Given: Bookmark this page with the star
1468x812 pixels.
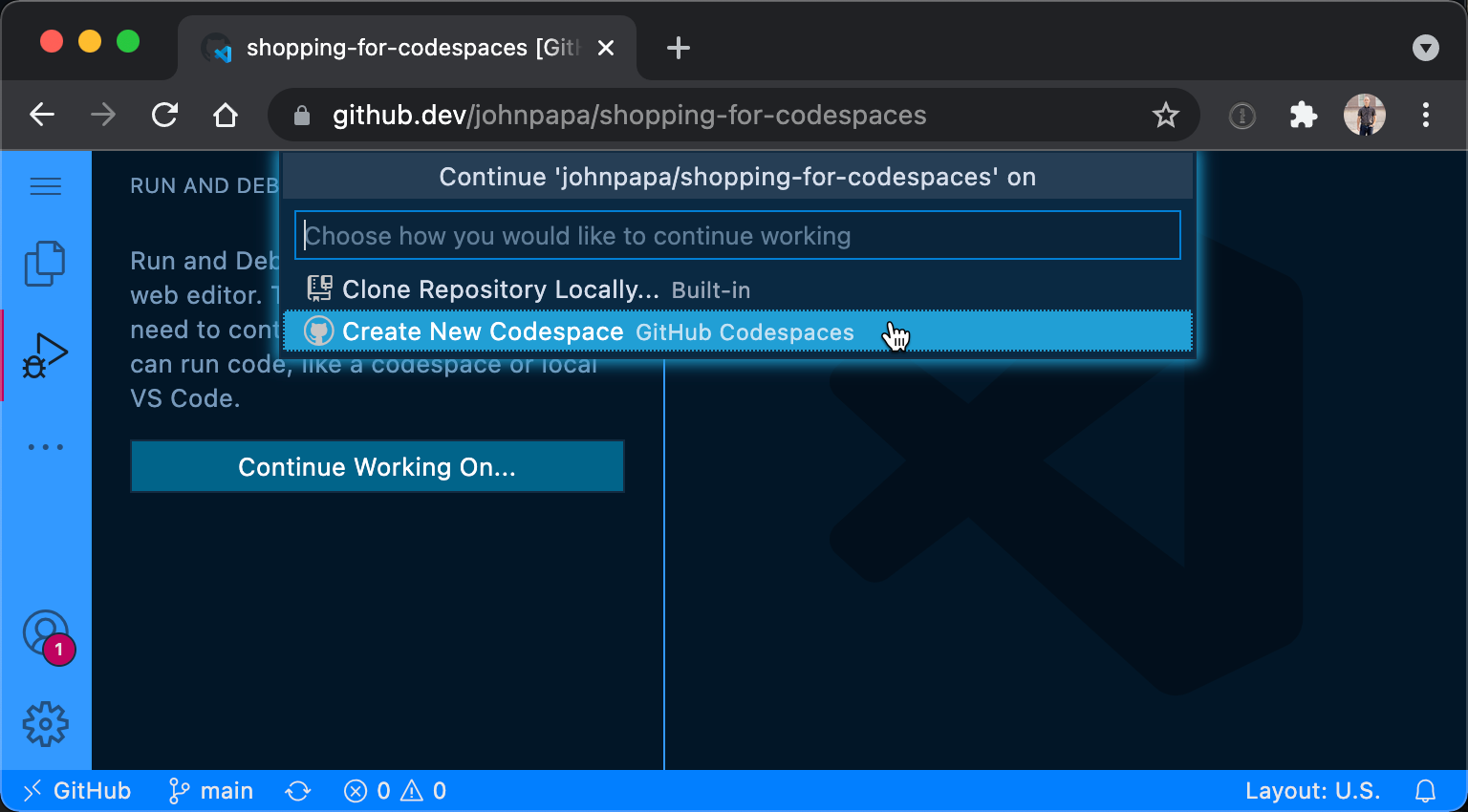Looking at the screenshot, I should 1165,116.
